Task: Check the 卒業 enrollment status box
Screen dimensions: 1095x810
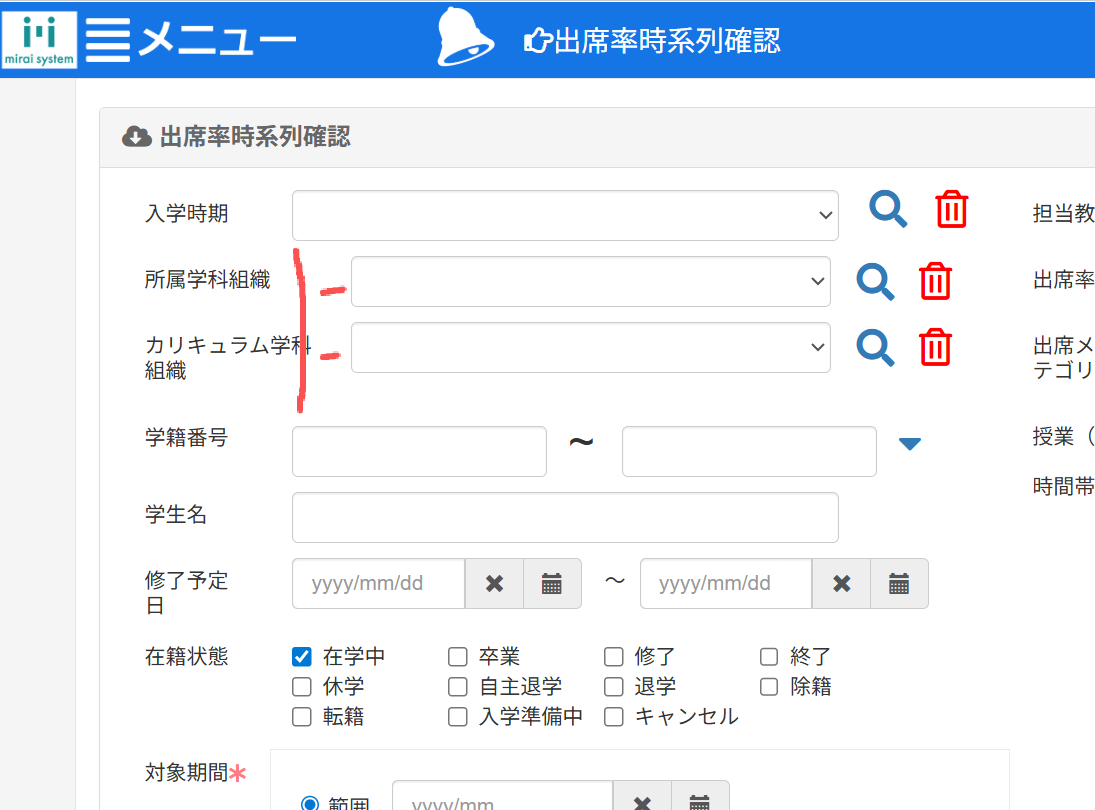Action: coord(458,657)
